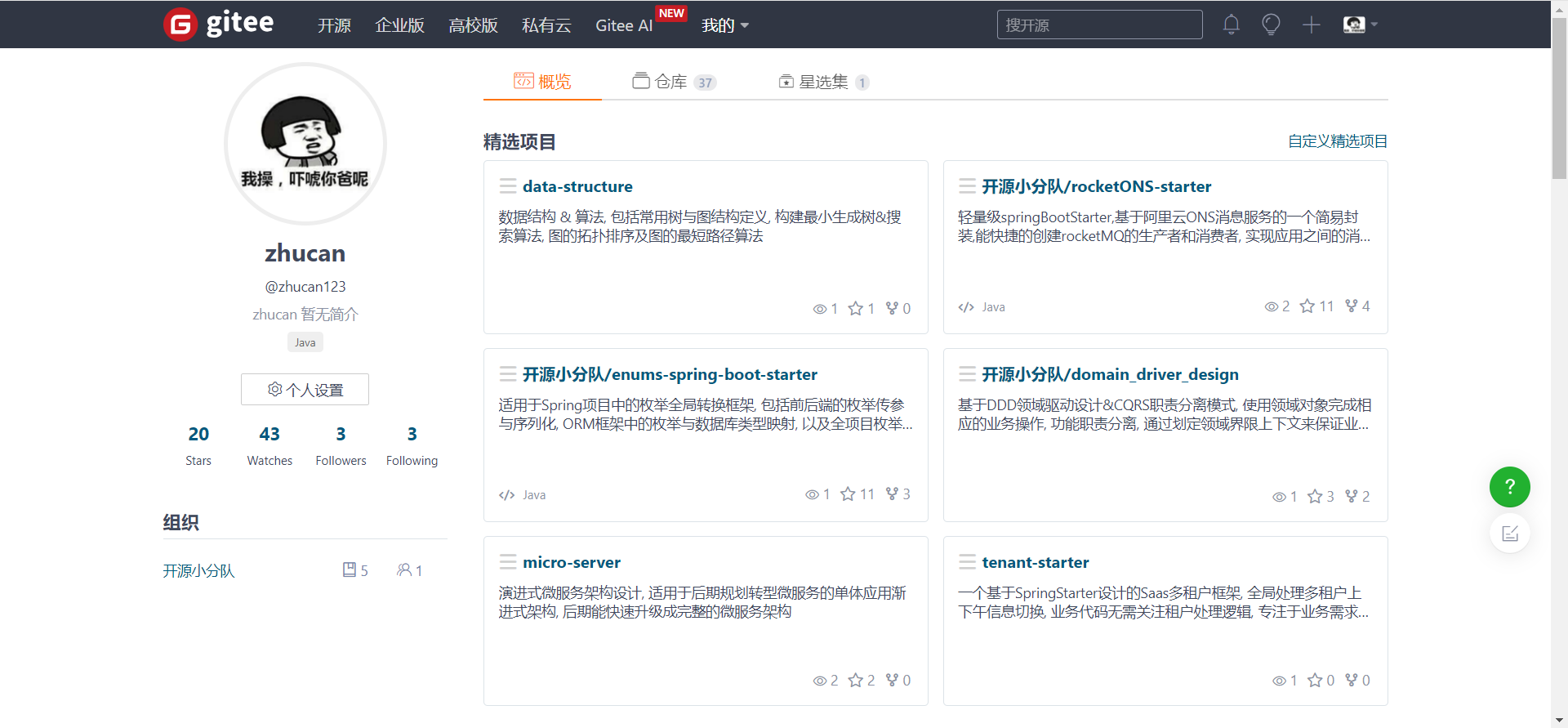Click the star icon on enums-spring-boot-starter card
Viewport: 1568px width, 728px height.
click(848, 494)
